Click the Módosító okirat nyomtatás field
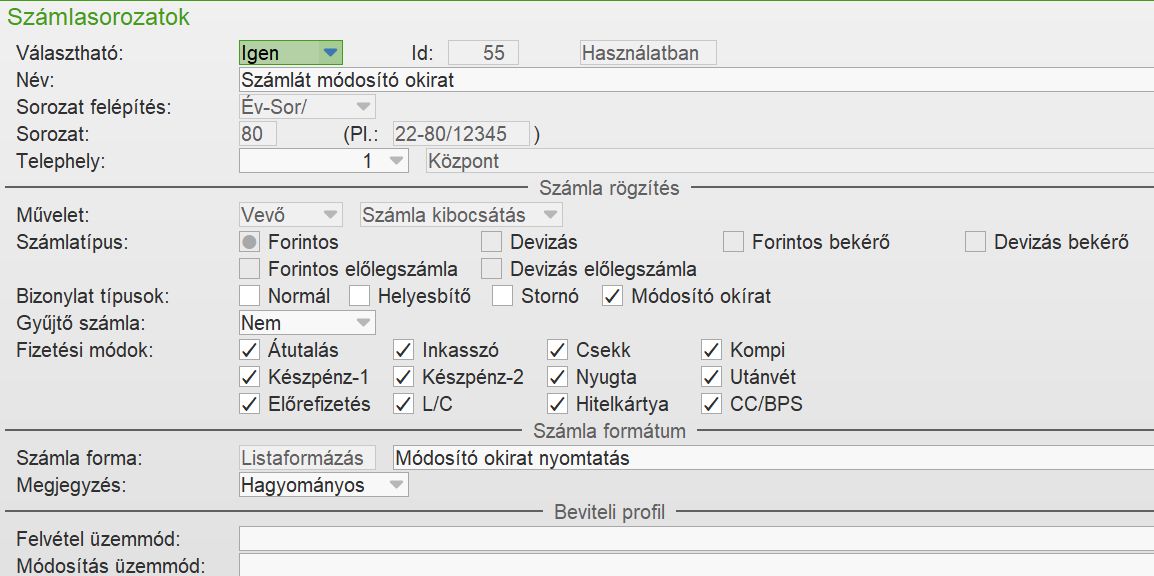This screenshot has height=576, width=1154. (770, 458)
